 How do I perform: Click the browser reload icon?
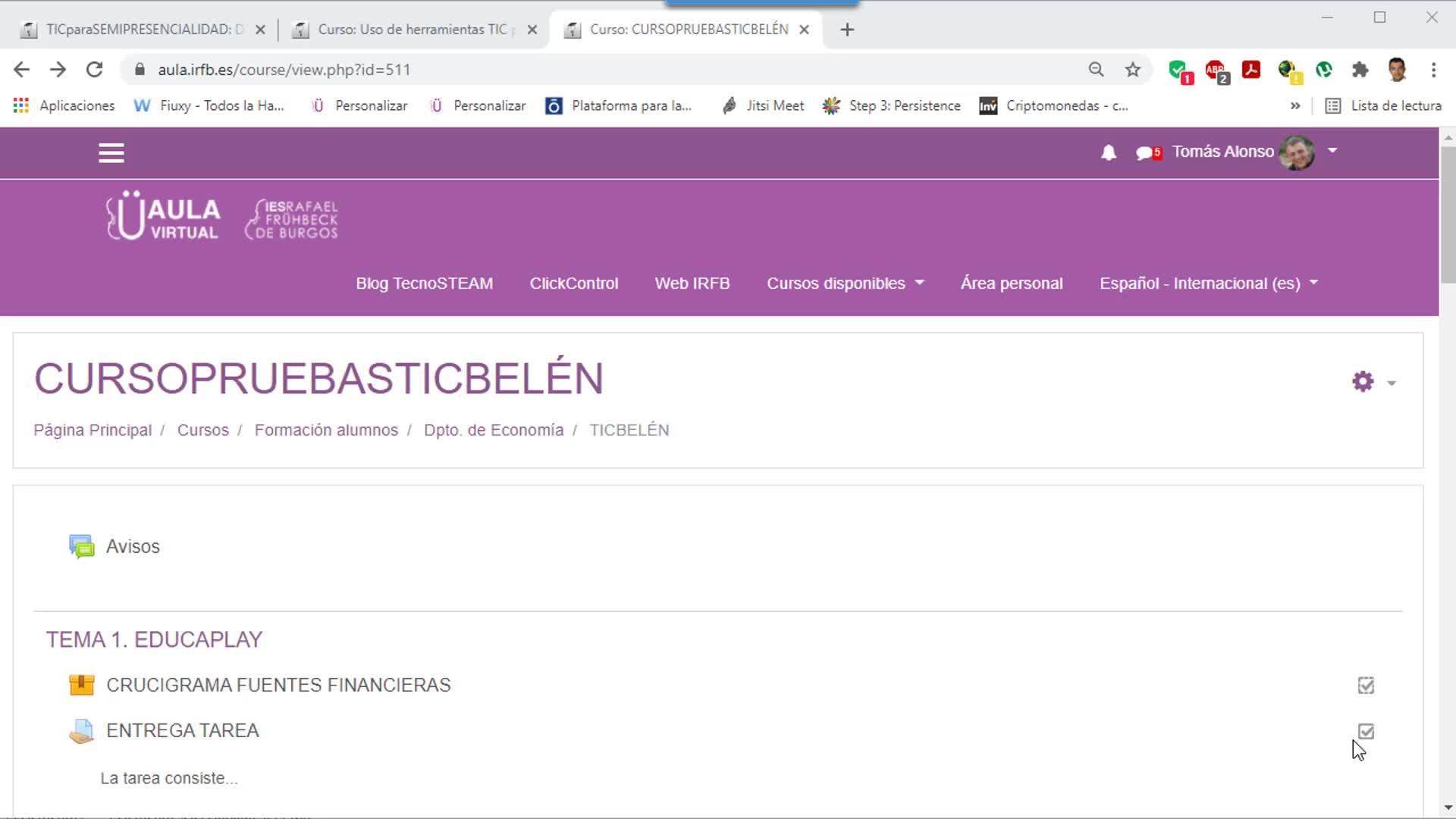click(x=94, y=70)
